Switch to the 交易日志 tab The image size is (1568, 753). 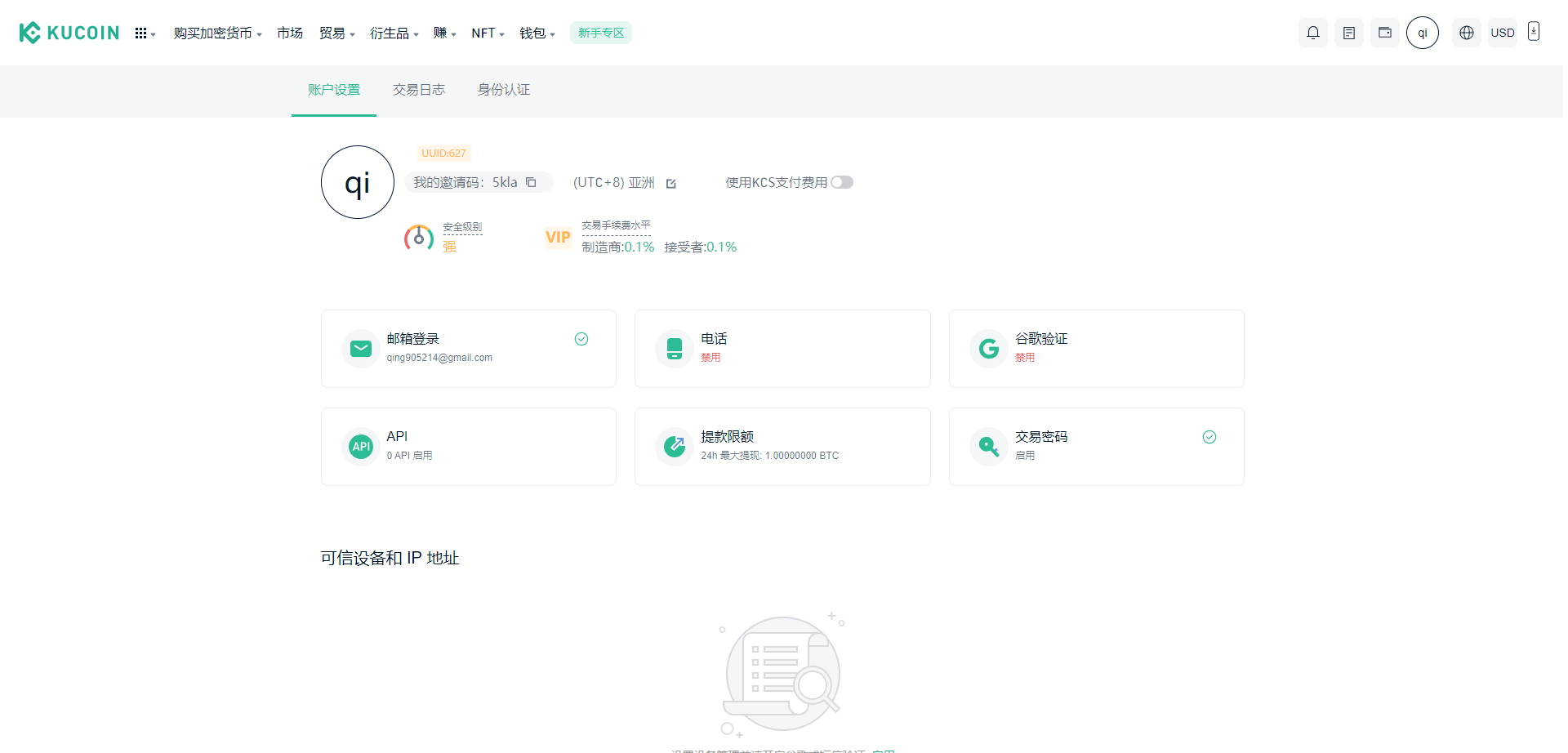(418, 90)
